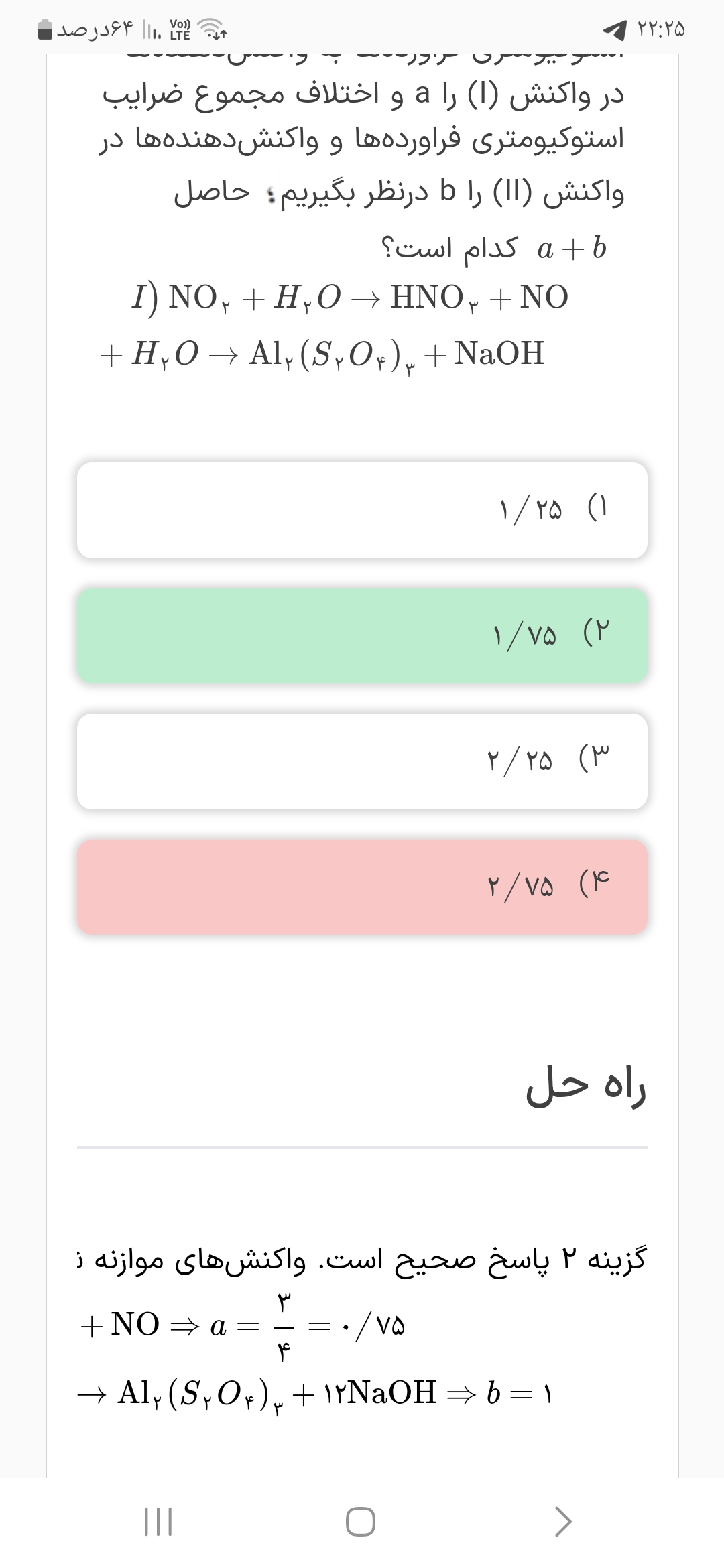Viewport: 724px width, 1568px height.
Task: Tap the solution line showing b = ۱
Action: (x=315, y=1393)
